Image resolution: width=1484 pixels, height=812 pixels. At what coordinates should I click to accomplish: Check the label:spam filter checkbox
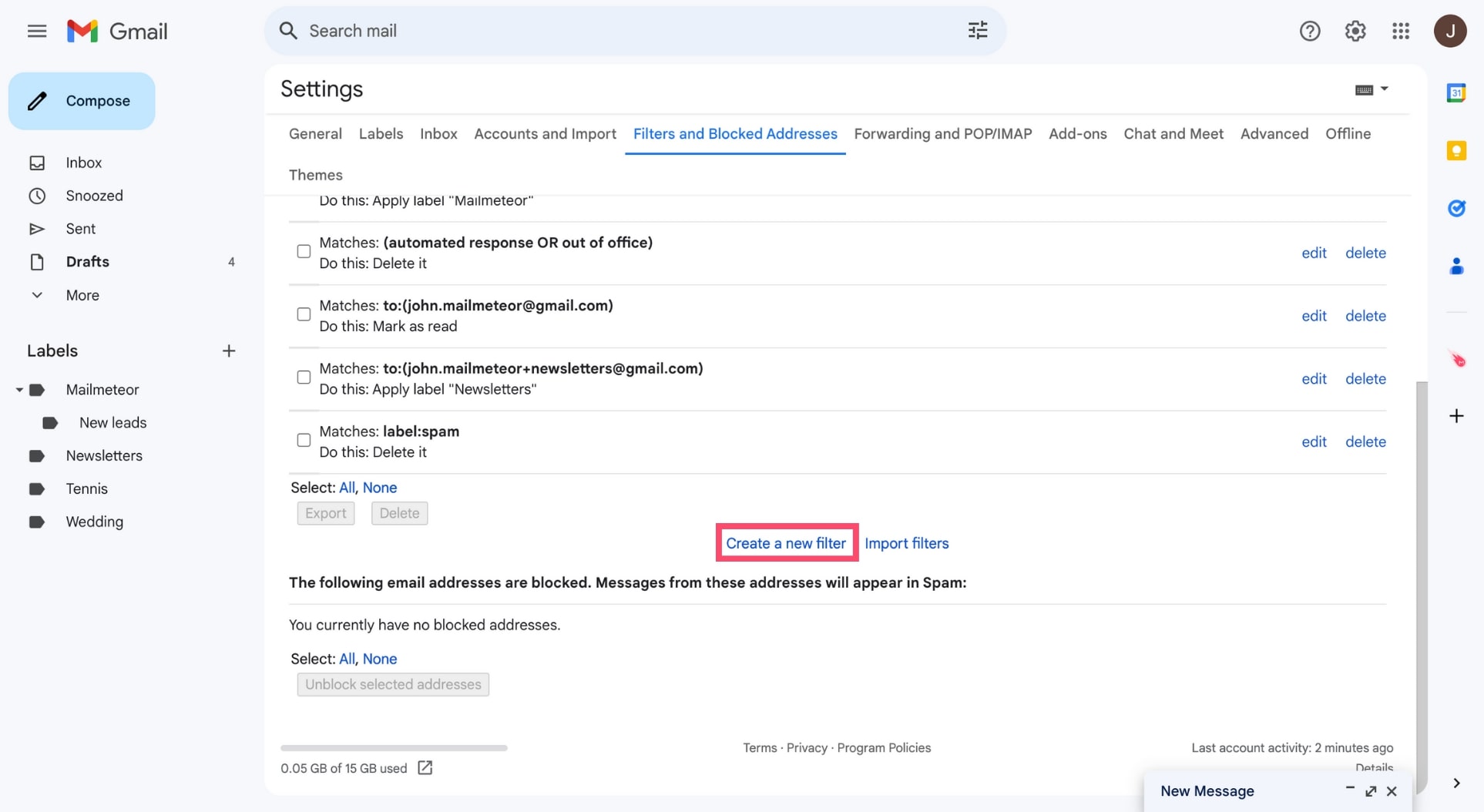[304, 439]
